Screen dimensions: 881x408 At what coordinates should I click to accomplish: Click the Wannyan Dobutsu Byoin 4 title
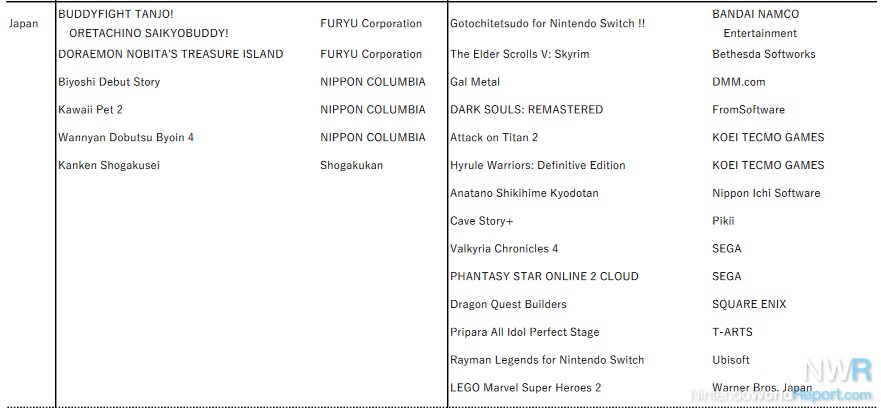pyautogui.click(x=126, y=137)
